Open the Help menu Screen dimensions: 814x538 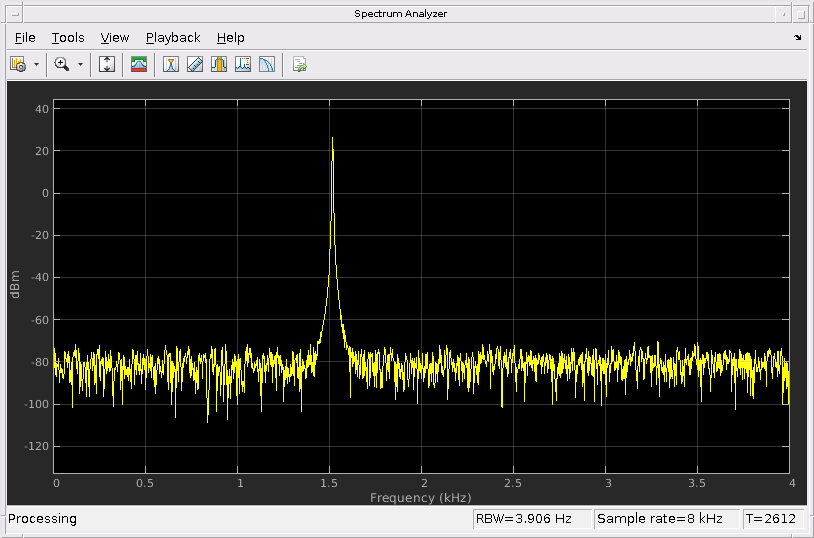pos(230,38)
